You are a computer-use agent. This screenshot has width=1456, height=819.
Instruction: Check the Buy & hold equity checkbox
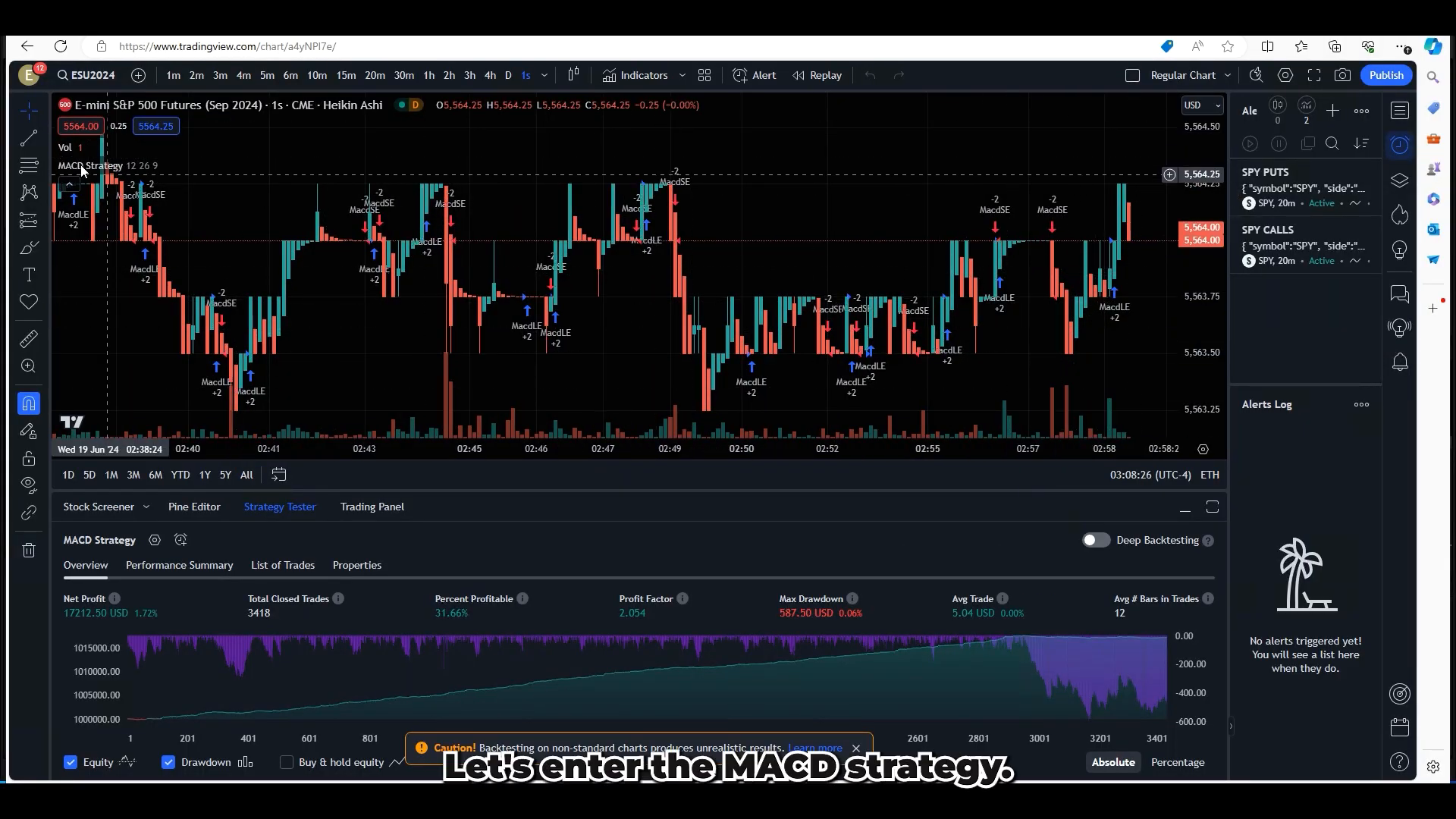pyautogui.click(x=287, y=762)
